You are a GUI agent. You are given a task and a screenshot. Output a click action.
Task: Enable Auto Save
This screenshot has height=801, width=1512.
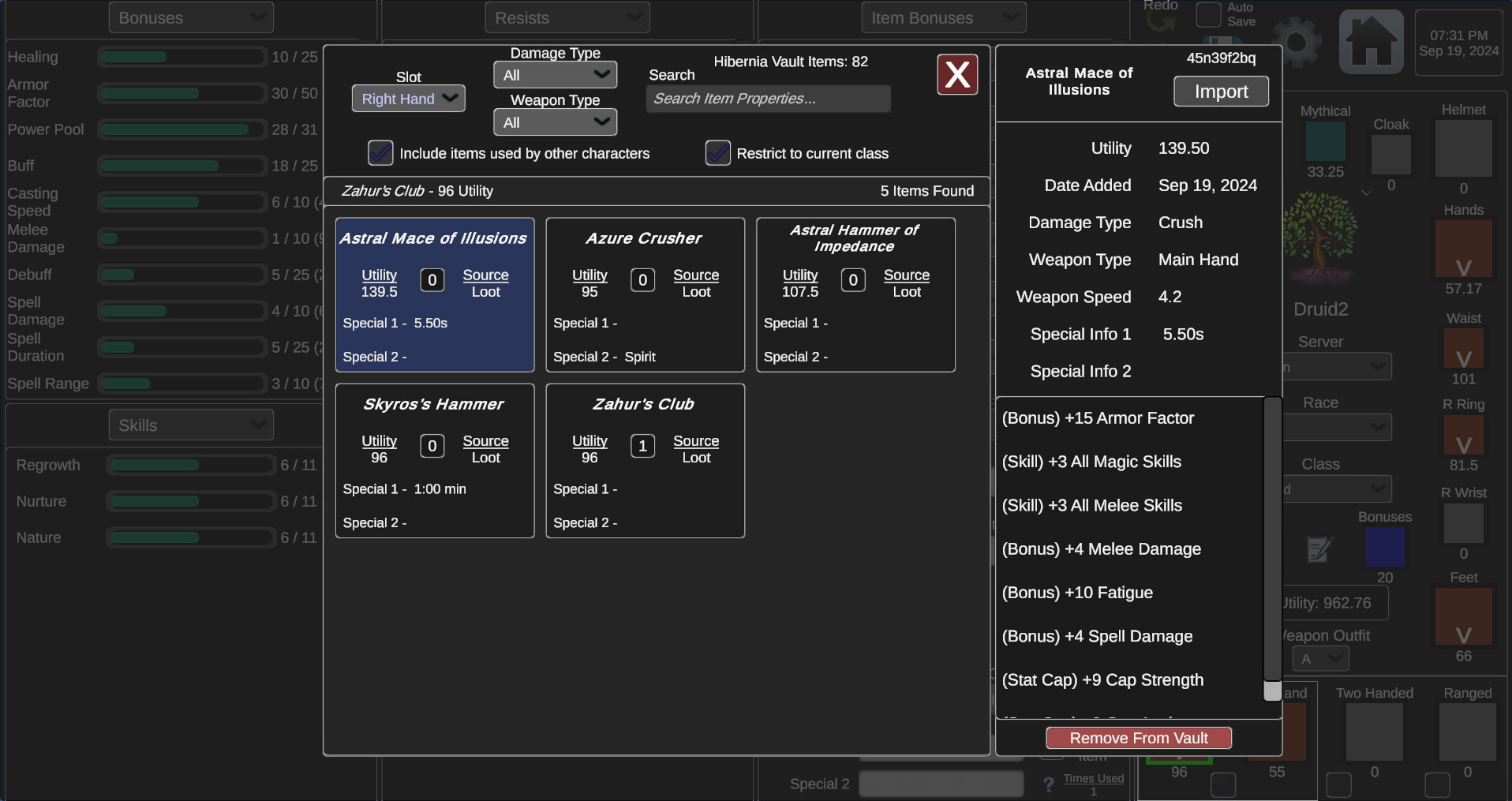1210,14
